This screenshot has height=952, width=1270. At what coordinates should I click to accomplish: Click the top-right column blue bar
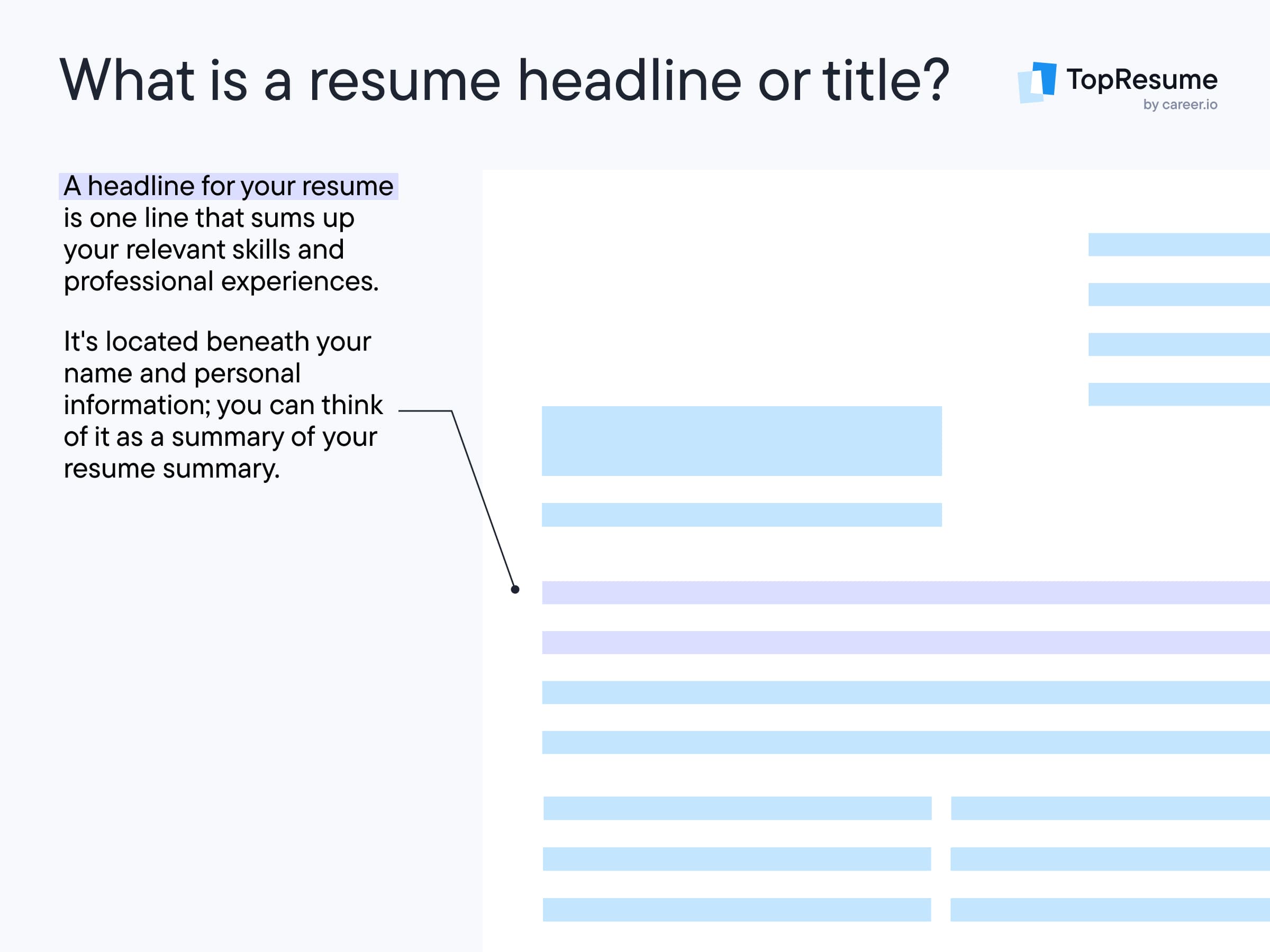click(x=1109, y=808)
